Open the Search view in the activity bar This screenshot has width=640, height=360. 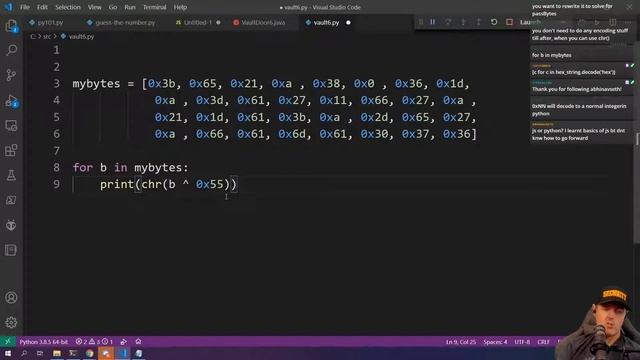click(11, 50)
